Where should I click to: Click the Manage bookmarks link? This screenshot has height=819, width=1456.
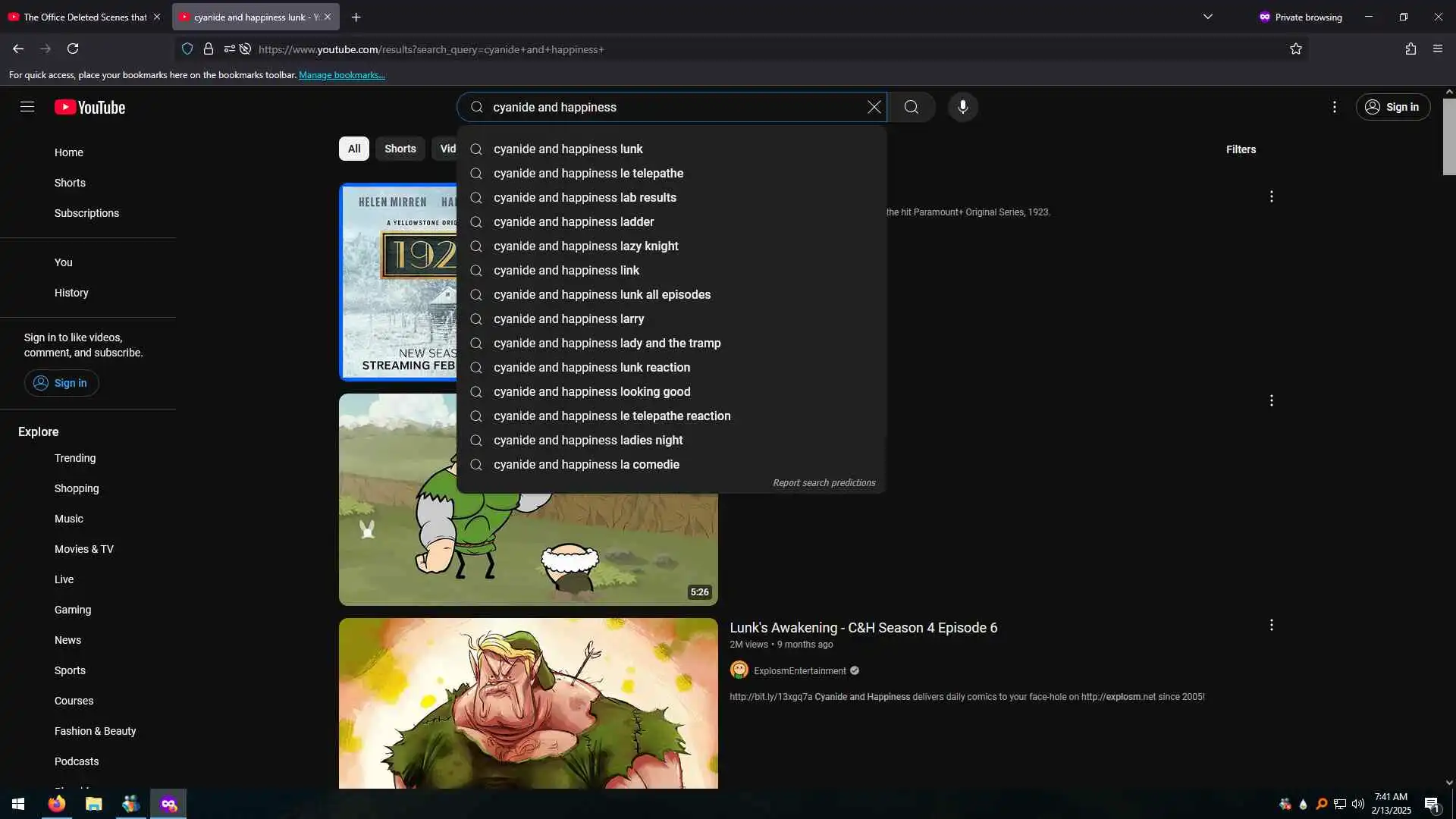pos(341,75)
